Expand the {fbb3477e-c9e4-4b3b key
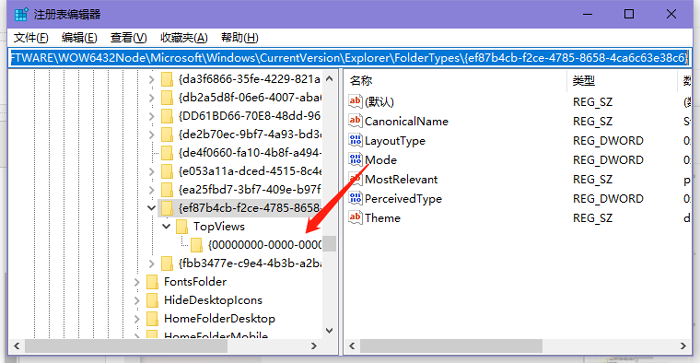This screenshot has height=363, width=700. (x=151, y=263)
